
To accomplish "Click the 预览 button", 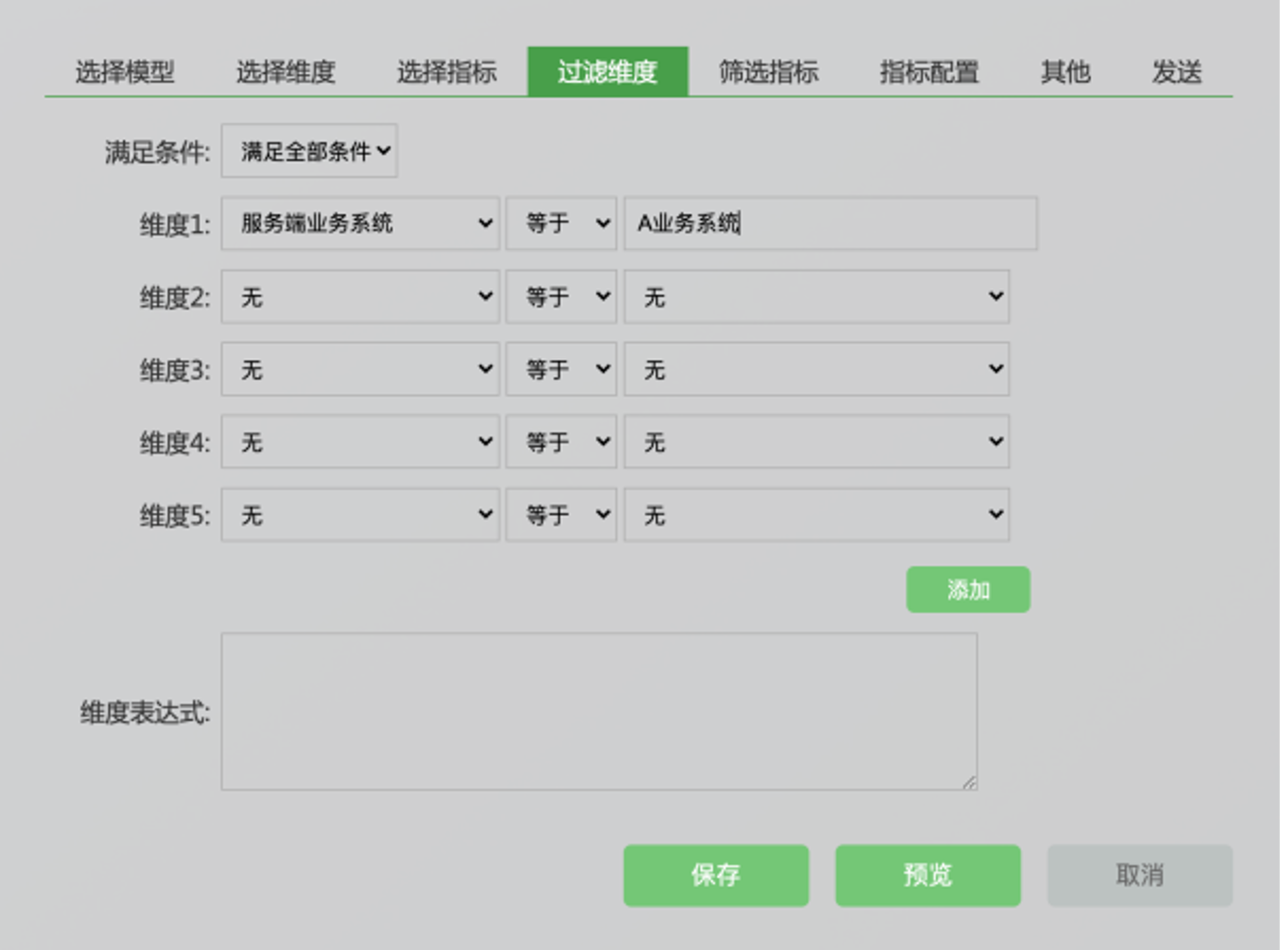I will click(x=928, y=875).
